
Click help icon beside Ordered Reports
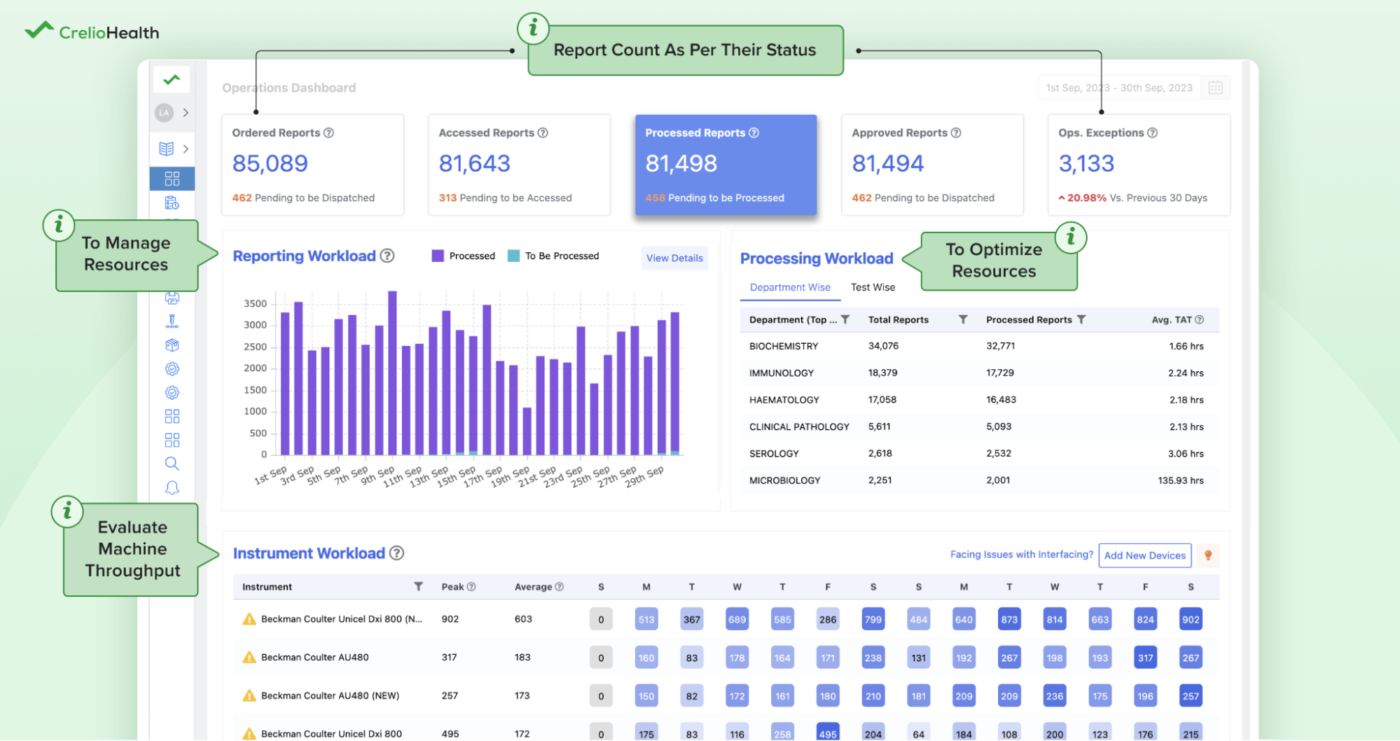click(x=329, y=133)
